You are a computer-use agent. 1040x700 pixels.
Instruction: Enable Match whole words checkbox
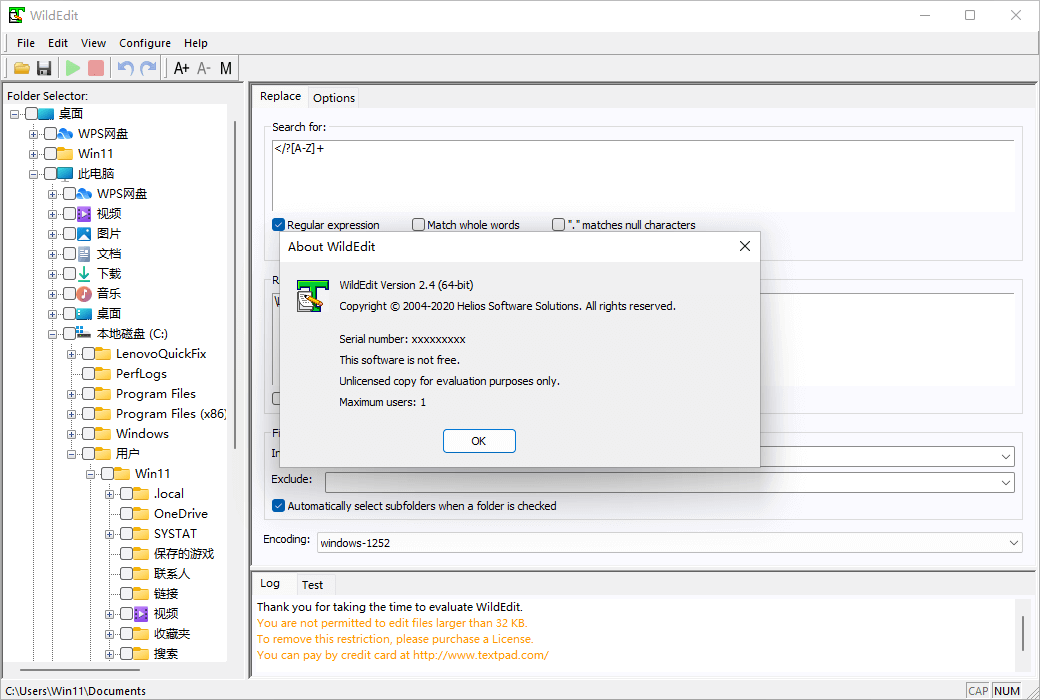[x=419, y=225]
